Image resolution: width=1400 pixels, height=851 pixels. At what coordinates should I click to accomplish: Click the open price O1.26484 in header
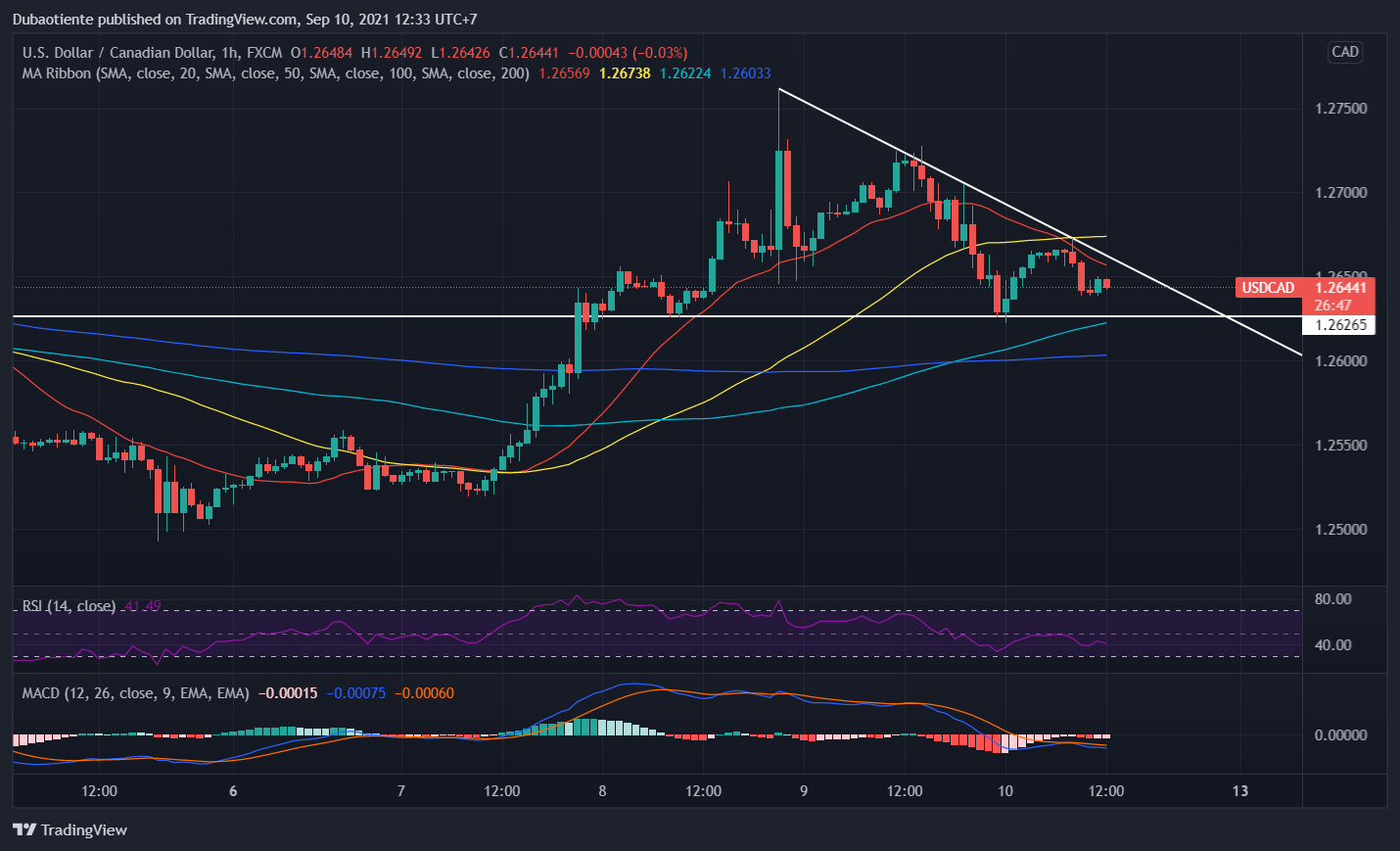tap(321, 53)
